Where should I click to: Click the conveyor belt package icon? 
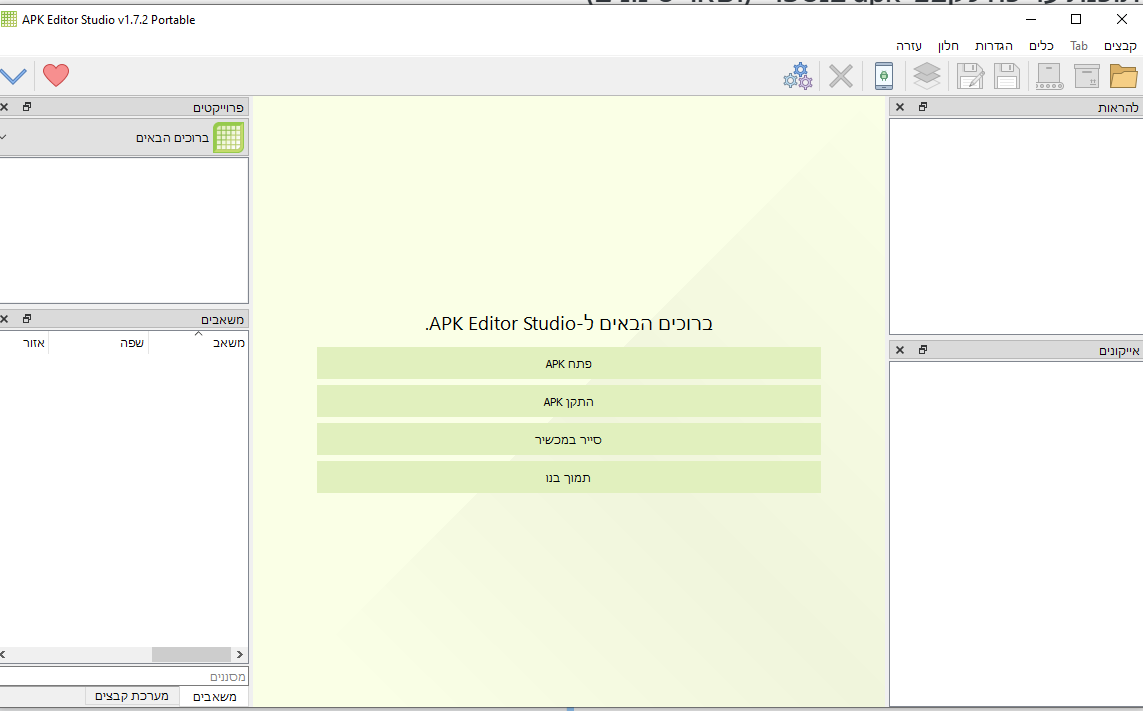pyautogui.click(x=1048, y=76)
